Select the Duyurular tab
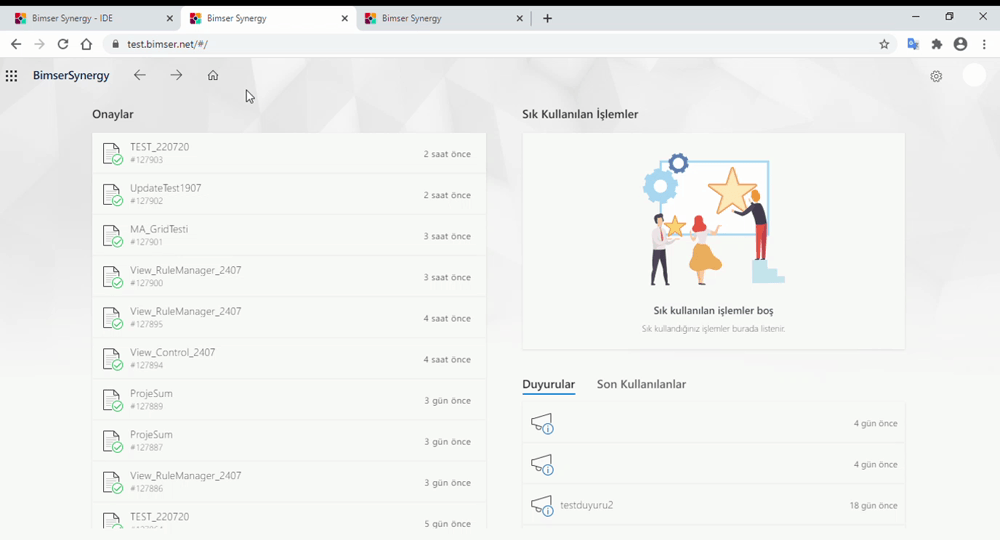 pyautogui.click(x=548, y=384)
